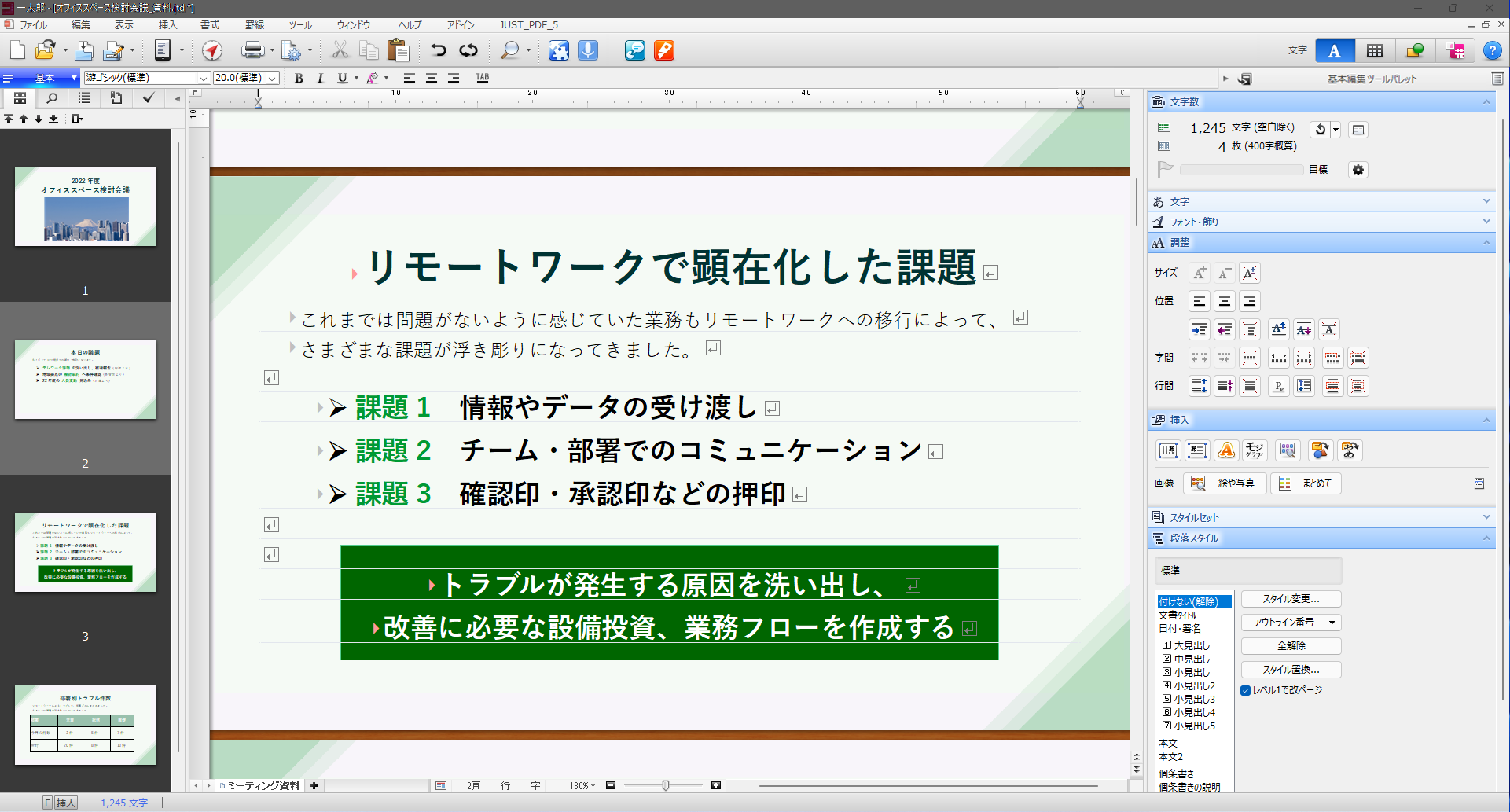Click the microphone voice input icon
This screenshot has height=812, width=1510.
pos(588,51)
